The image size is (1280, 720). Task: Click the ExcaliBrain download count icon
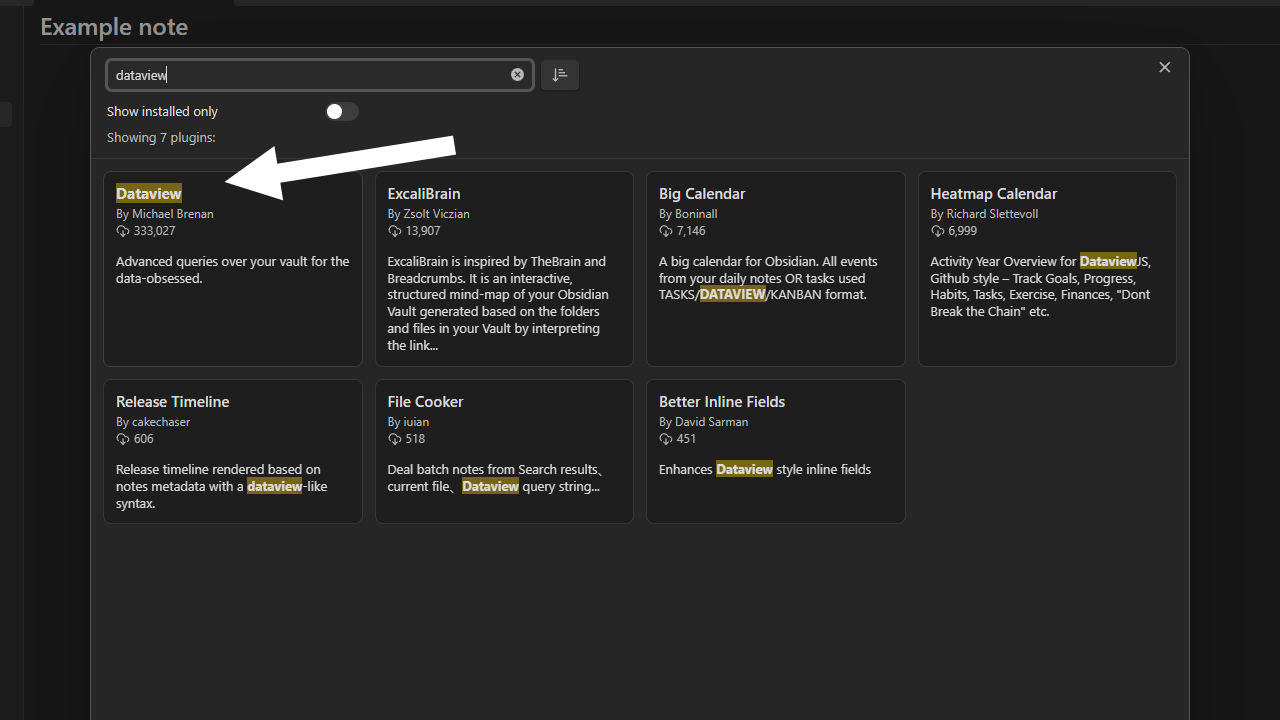click(x=395, y=231)
